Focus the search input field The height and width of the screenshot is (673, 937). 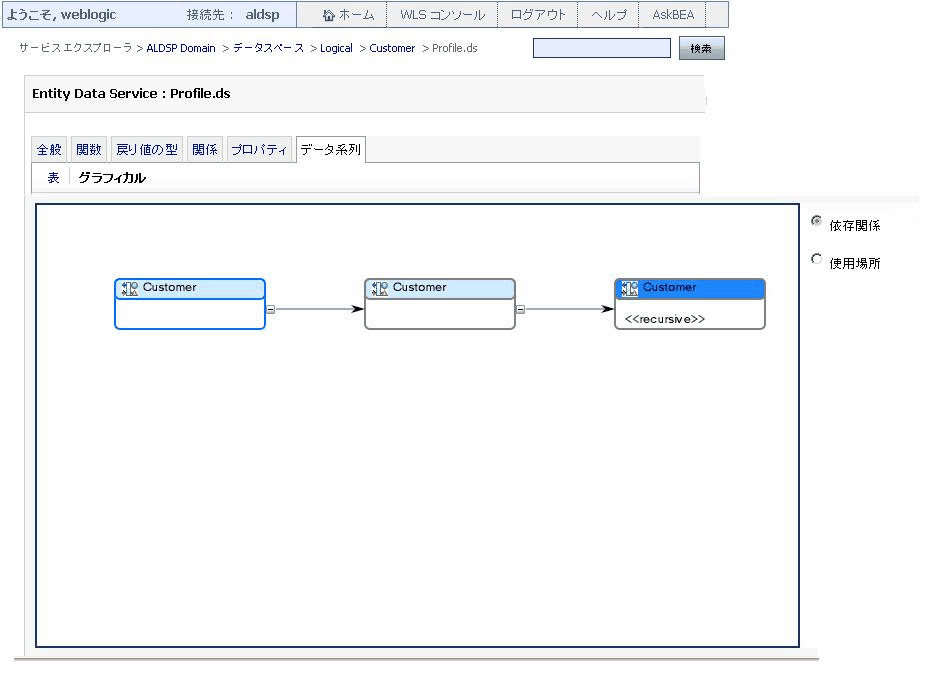[x=602, y=48]
